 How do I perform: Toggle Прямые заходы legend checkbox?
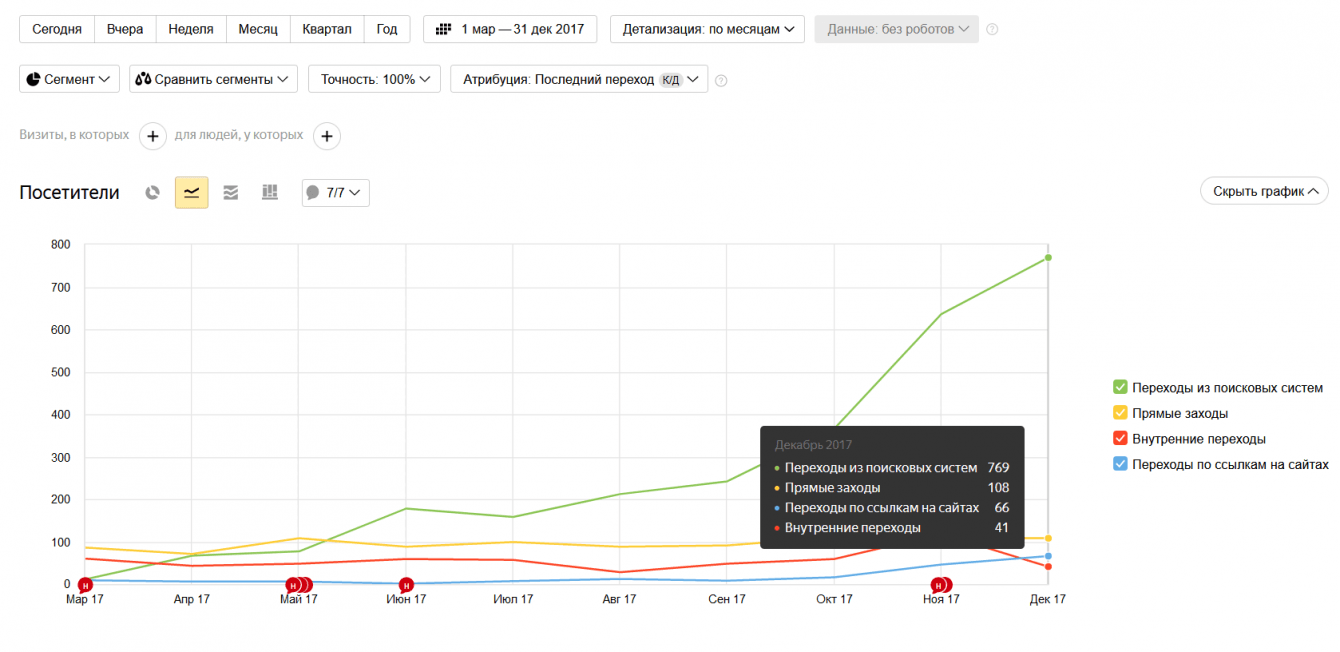[x=1121, y=413]
